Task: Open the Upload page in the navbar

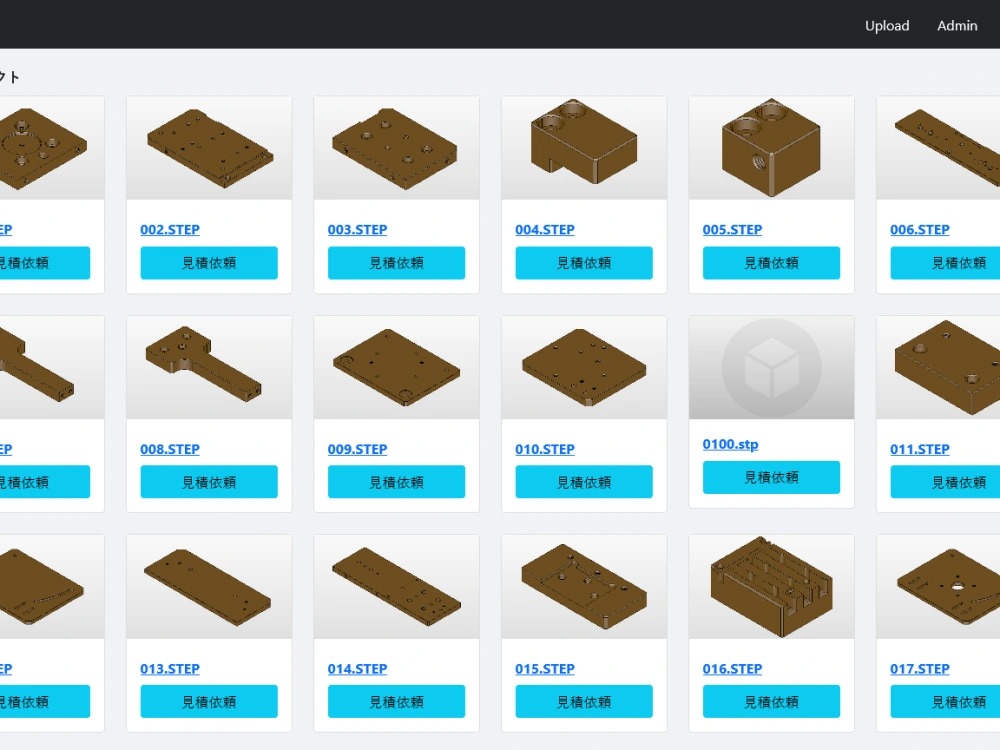Action: coord(886,26)
